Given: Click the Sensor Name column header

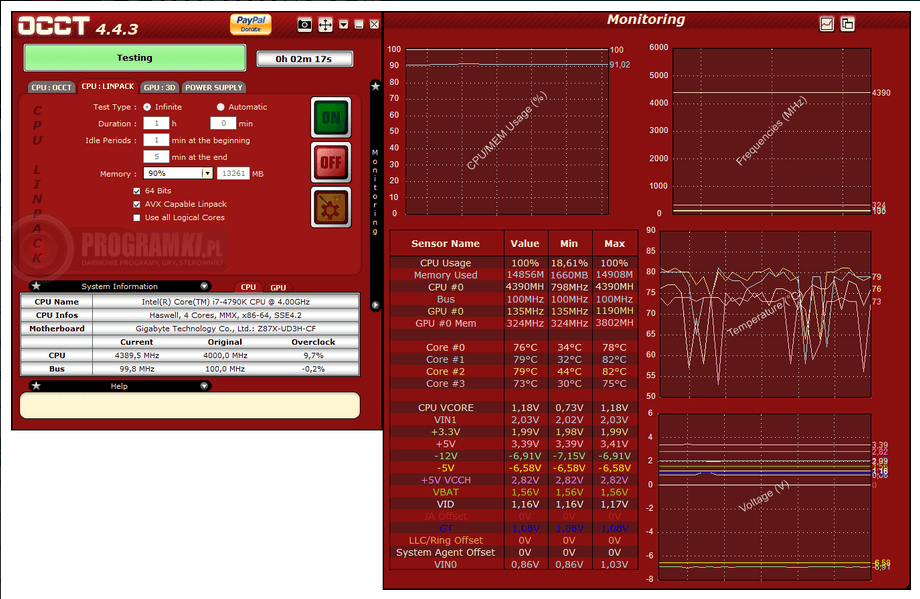Looking at the screenshot, I should (446, 243).
